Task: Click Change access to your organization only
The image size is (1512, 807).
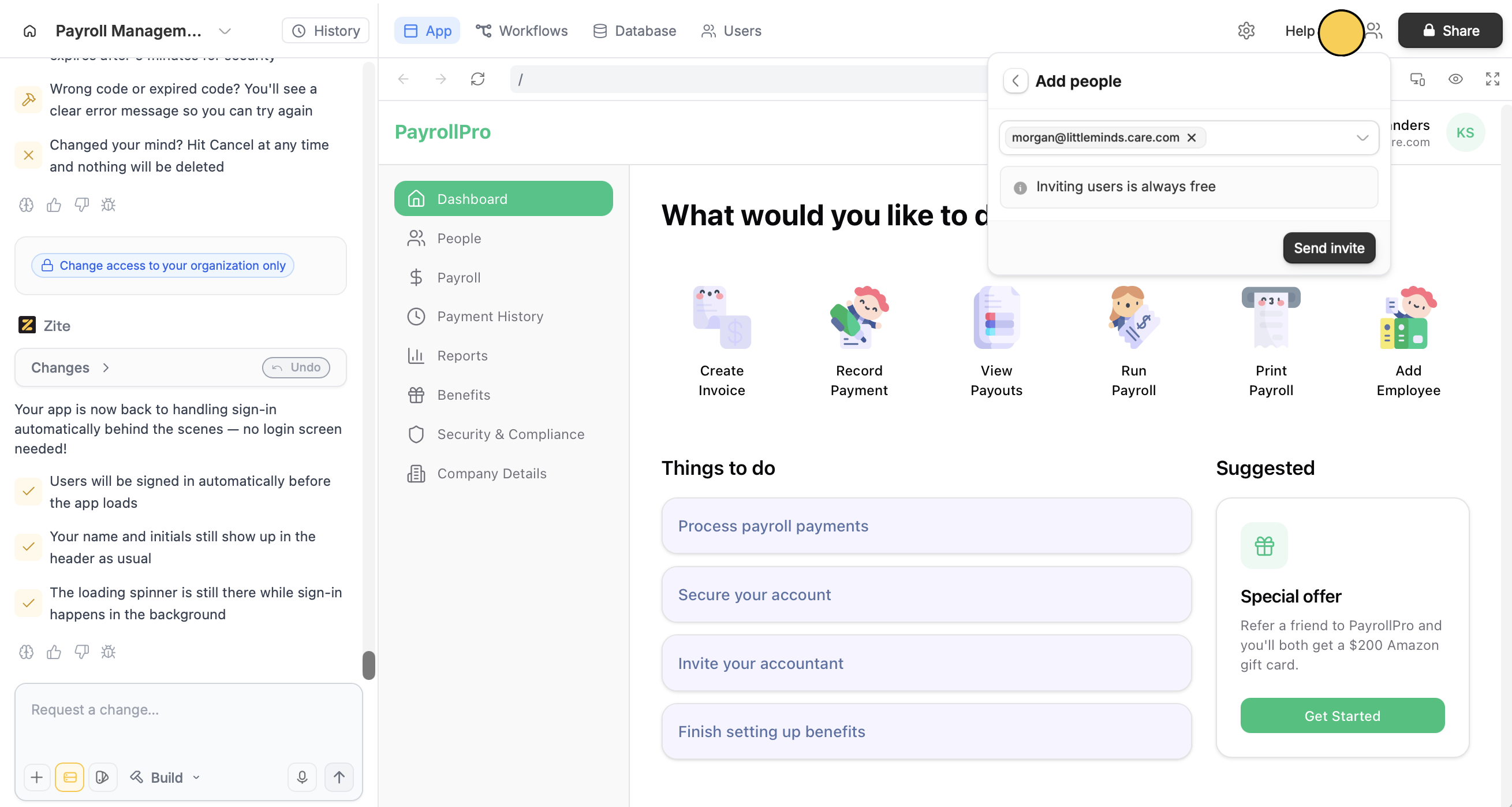Action: 163,266
